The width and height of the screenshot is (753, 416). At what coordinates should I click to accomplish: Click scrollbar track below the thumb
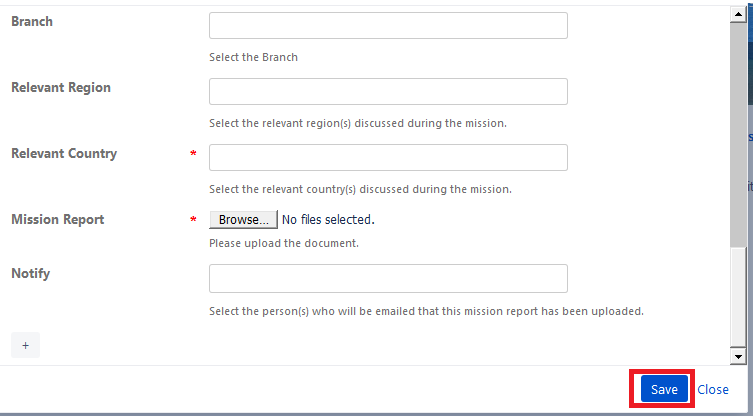click(x=738, y=298)
